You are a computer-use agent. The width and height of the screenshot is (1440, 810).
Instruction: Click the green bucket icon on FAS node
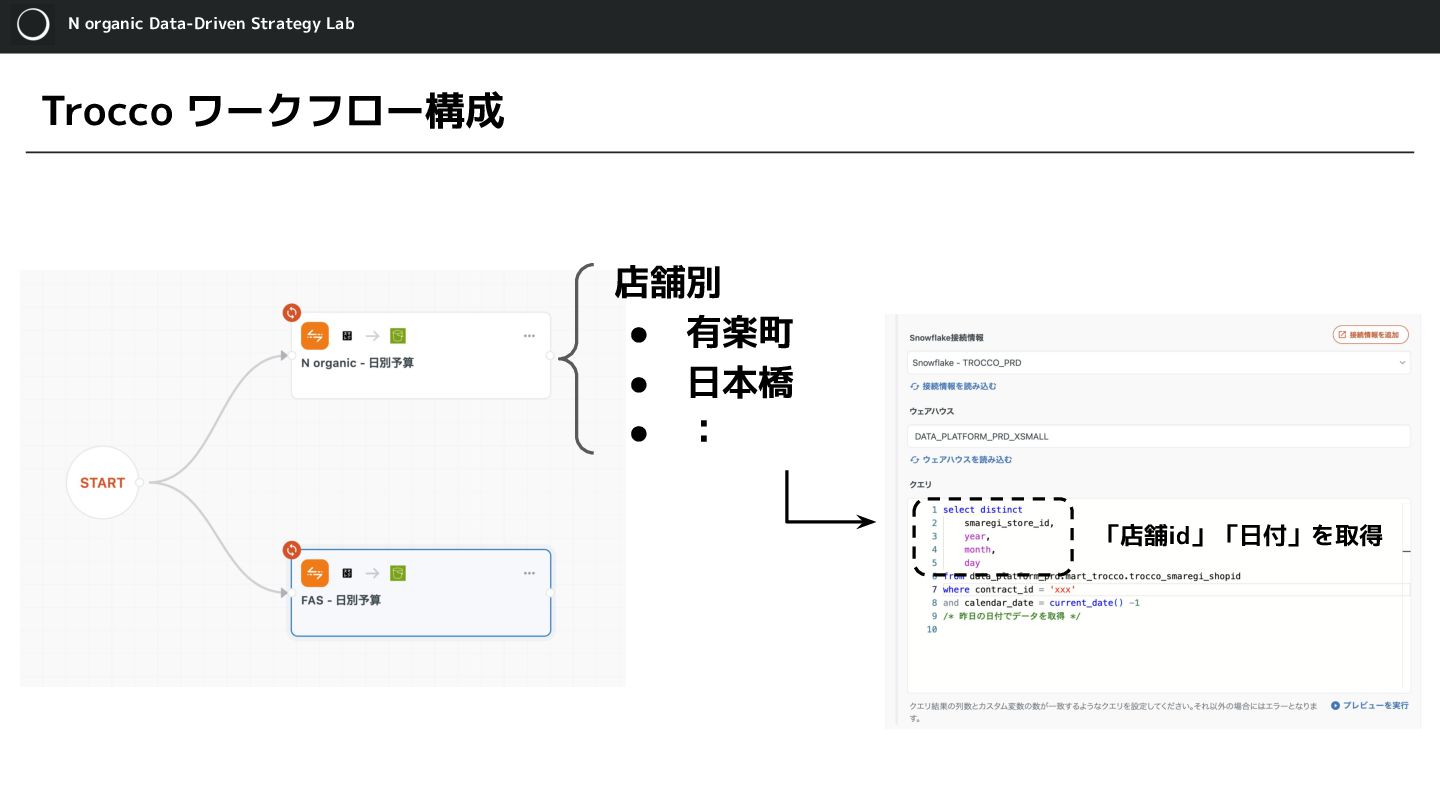coord(398,573)
